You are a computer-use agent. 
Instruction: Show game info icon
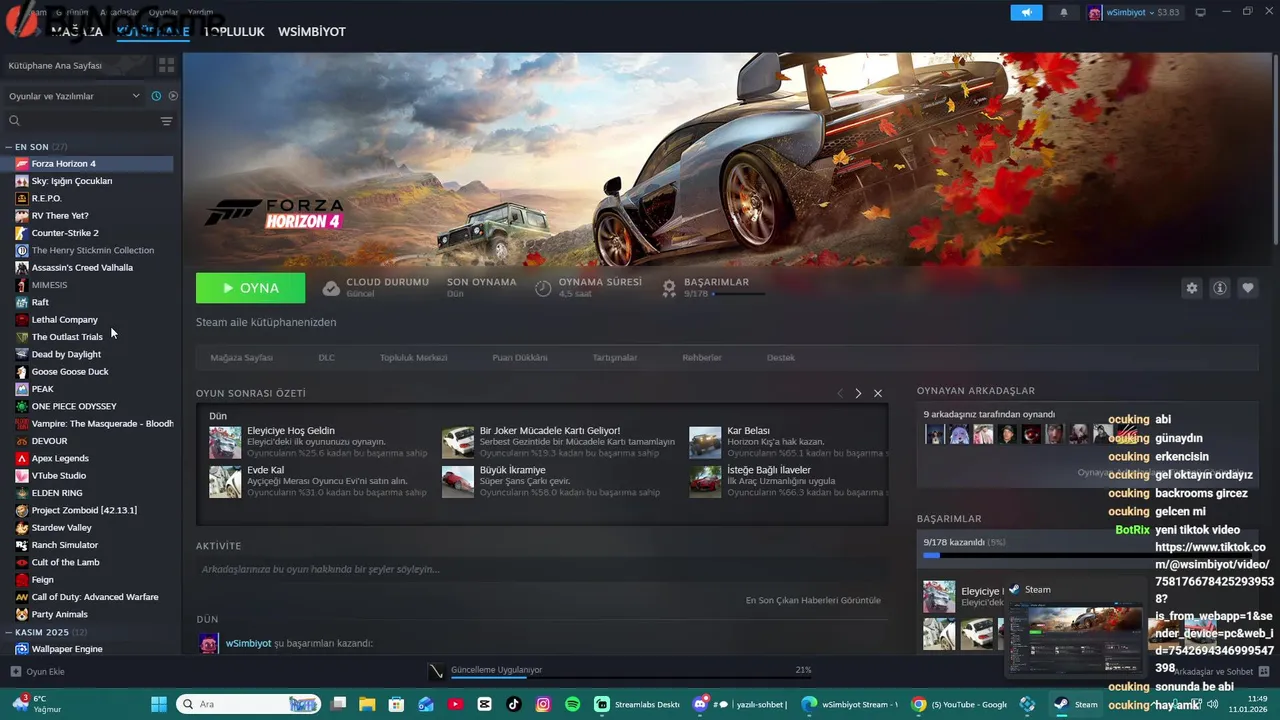pos(1220,288)
